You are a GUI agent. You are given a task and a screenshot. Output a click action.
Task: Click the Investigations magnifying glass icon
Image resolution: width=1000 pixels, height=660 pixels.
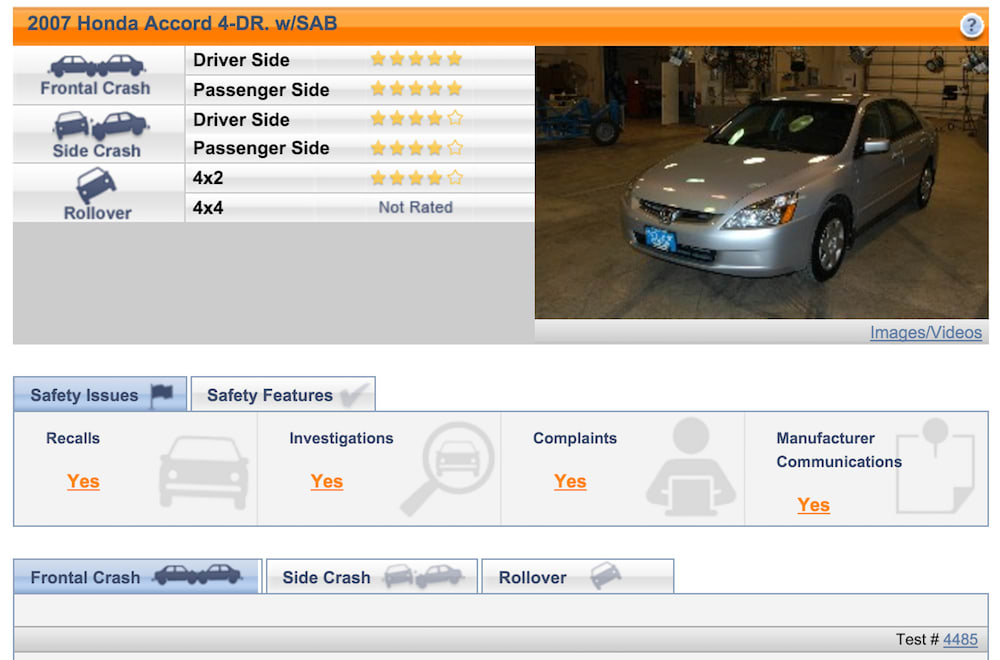tap(448, 467)
